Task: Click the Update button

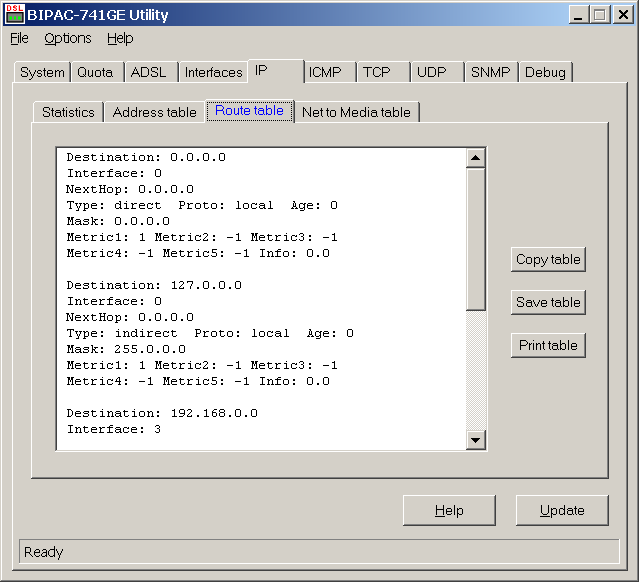Action: point(562,510)
